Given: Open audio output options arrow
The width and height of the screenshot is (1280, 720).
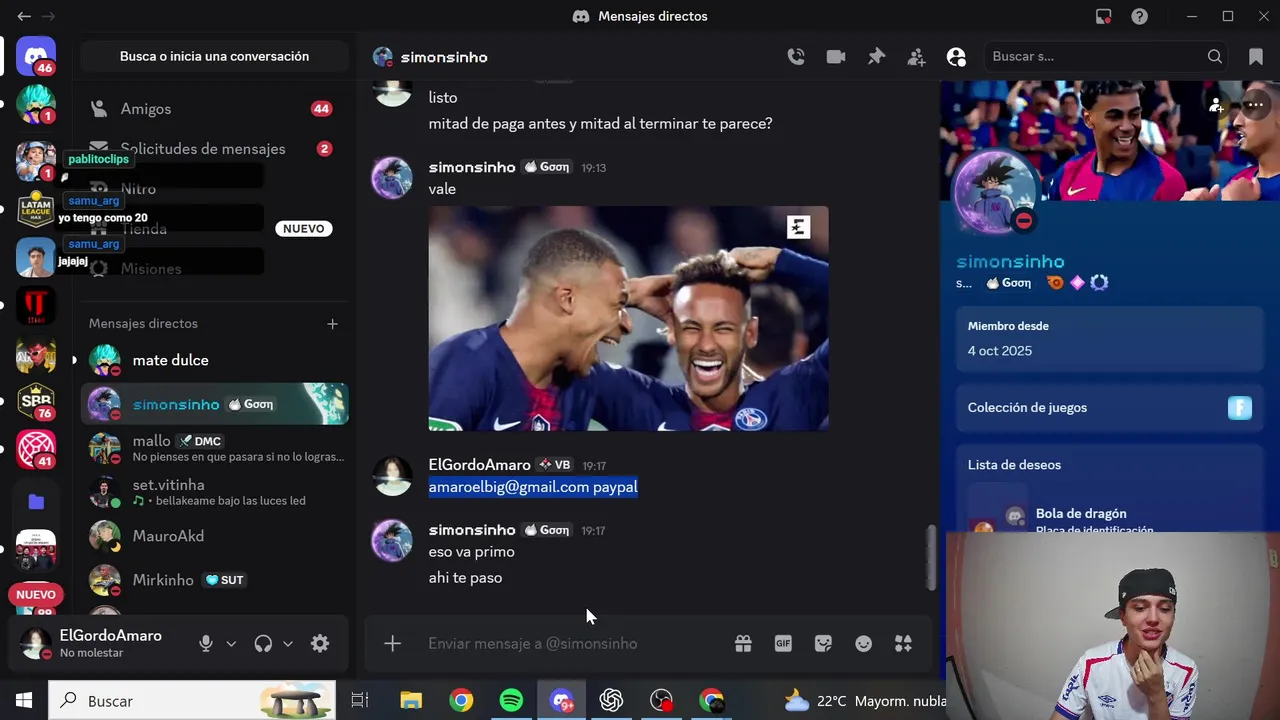Looking at the screenshot, I should click(288, 644).
